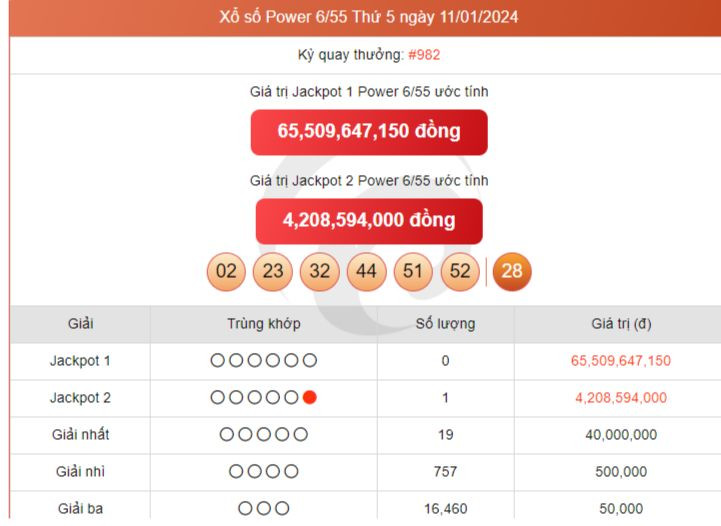The image size is (721, 526).
Task: Open draw number #982 link
Action: point(426,56)
